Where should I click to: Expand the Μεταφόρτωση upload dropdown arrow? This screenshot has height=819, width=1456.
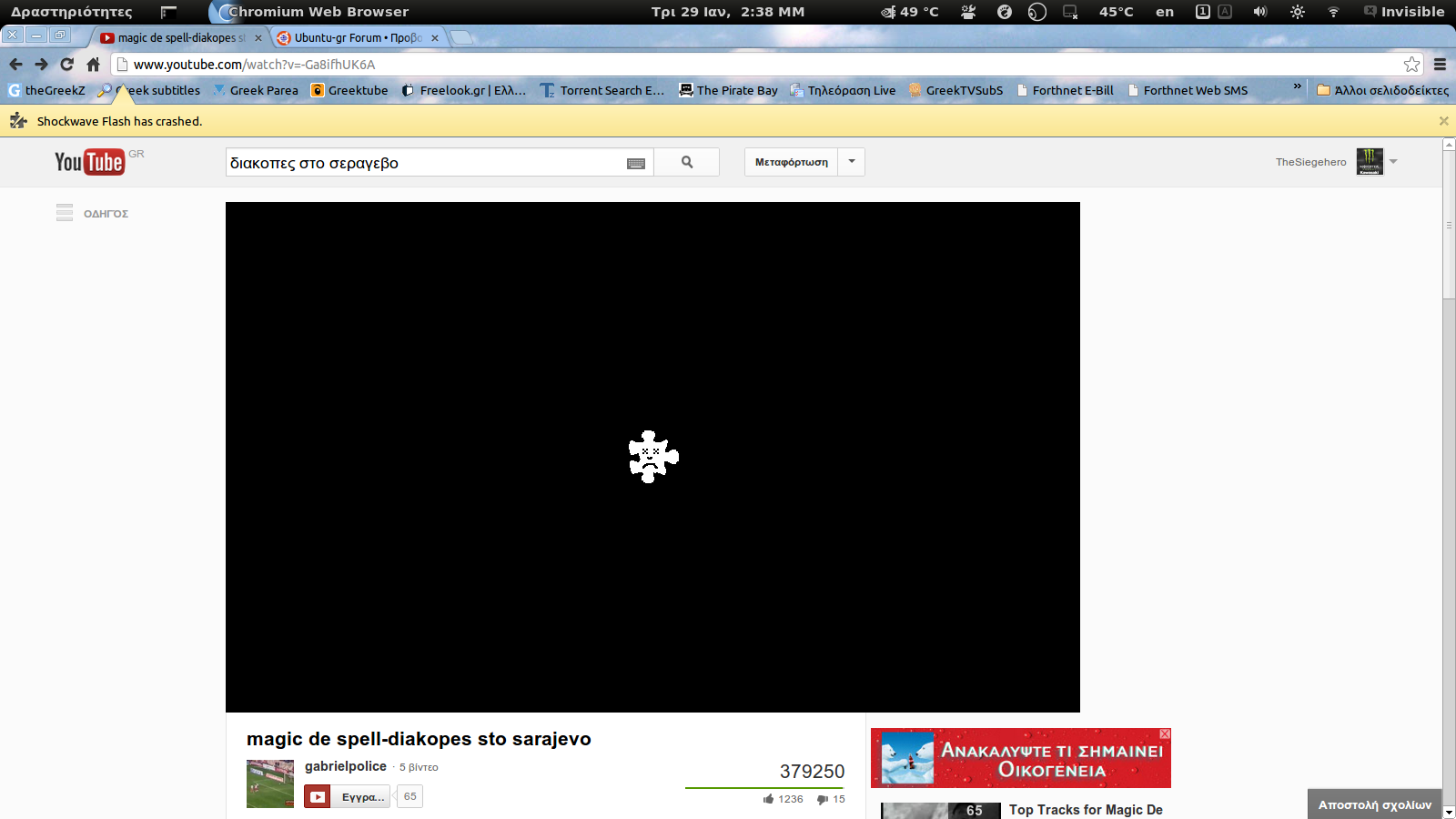click(852, 162)
